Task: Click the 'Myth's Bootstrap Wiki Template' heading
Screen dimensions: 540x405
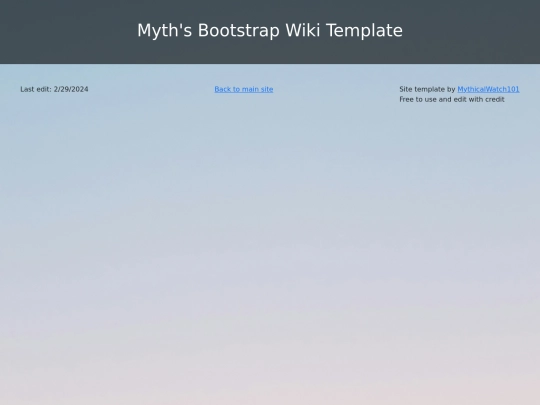Action: [x=270, y=30]
